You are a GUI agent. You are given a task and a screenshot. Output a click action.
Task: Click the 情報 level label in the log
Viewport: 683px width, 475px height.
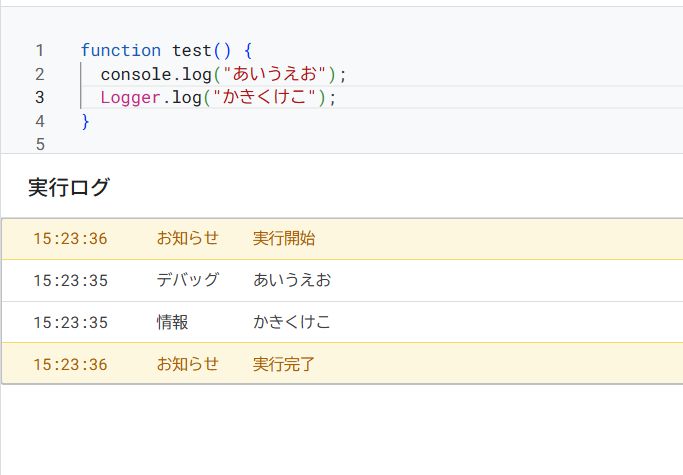click(x=172, y=322)
